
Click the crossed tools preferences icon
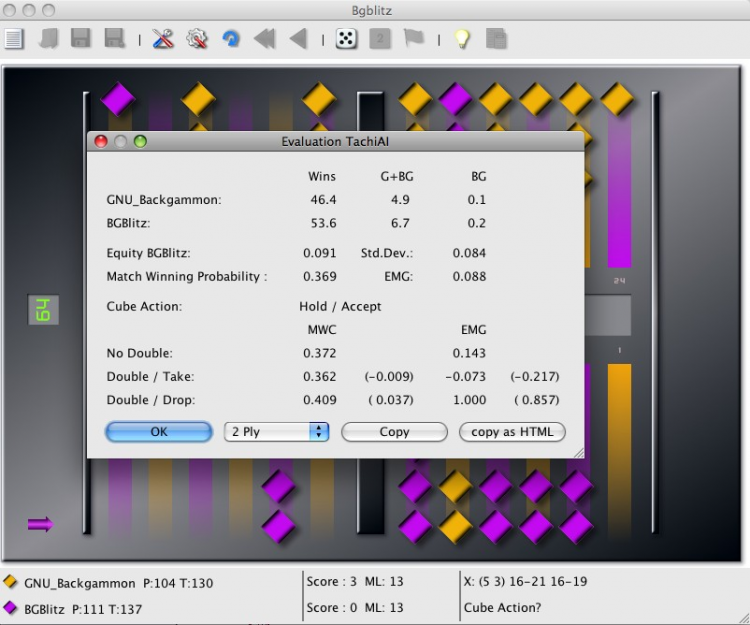163,39
